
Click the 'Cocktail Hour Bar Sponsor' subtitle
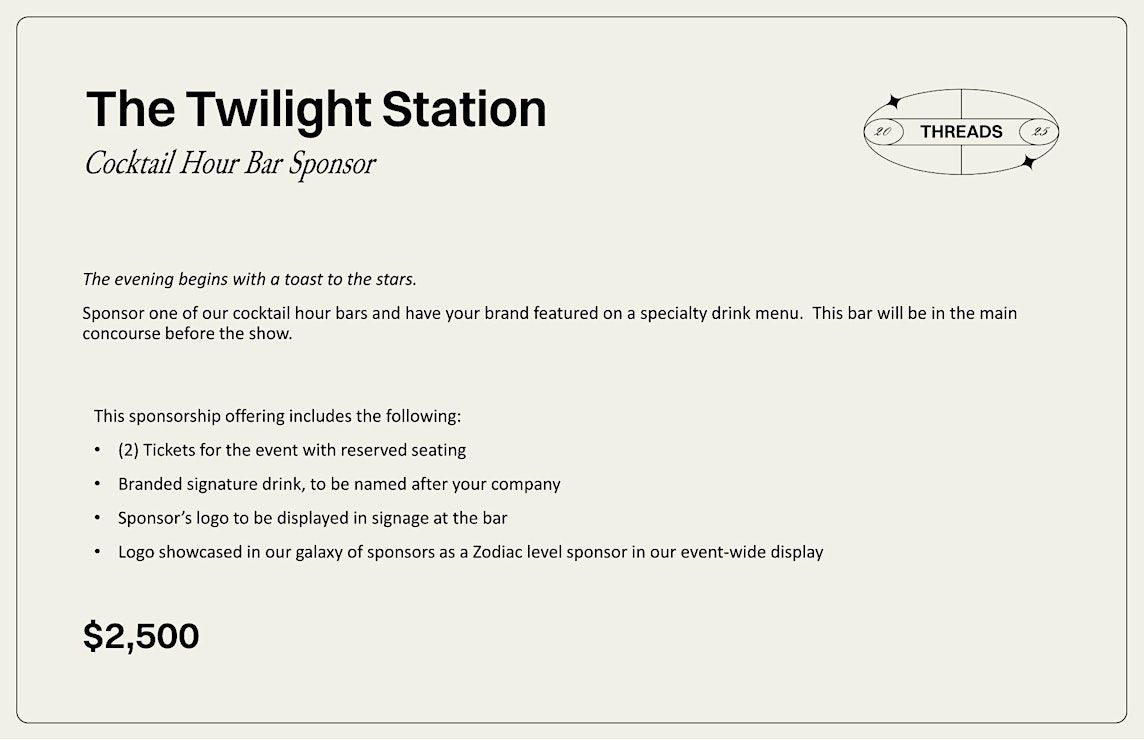click(x=230, y=163)
